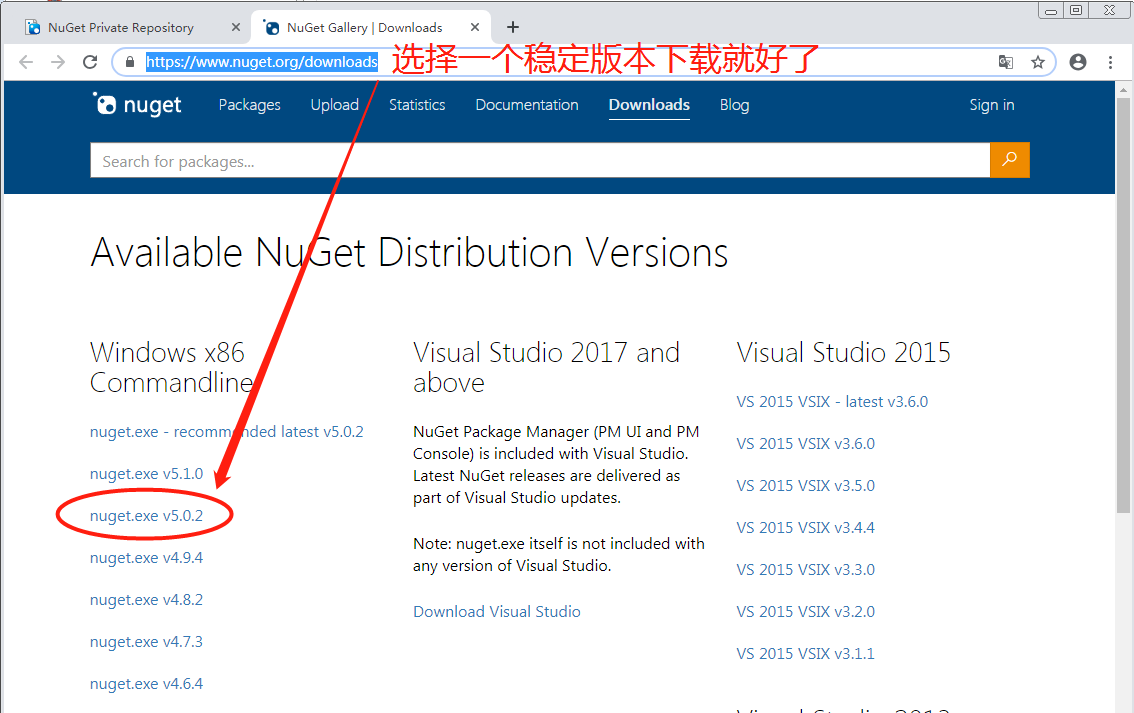Download nuget.exe v4.8.2
Image resolution: width=1134 pixels, height=713 pixels.
coord(146,599)
